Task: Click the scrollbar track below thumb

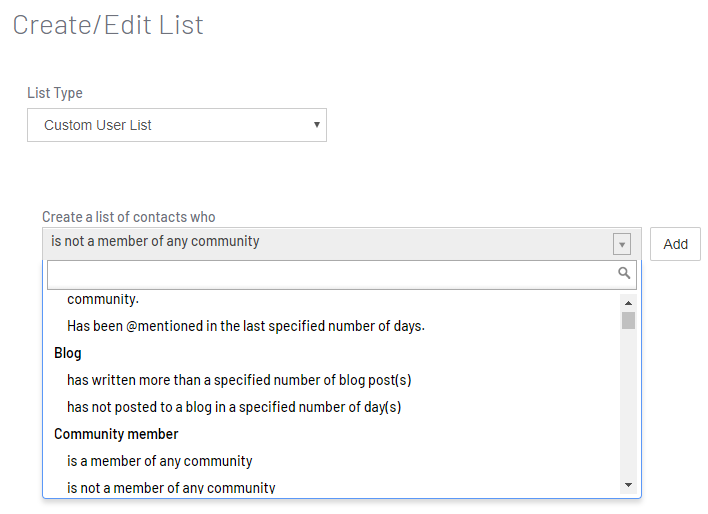Action: (628, 403)
